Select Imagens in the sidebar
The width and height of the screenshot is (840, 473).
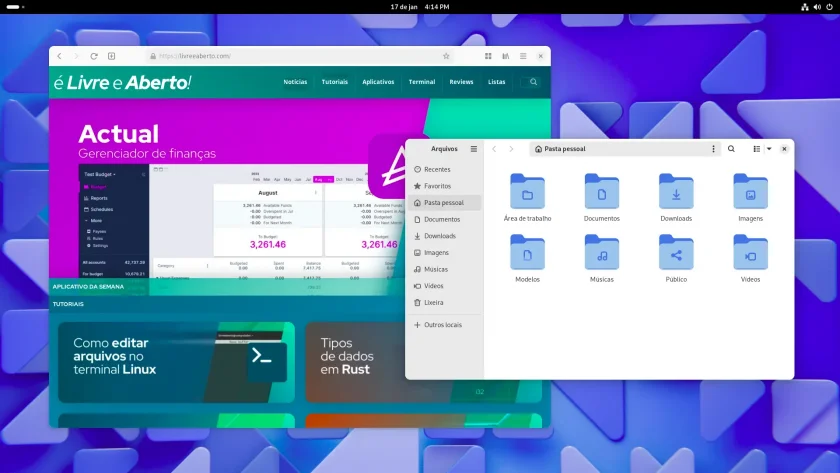coord(445,252)
